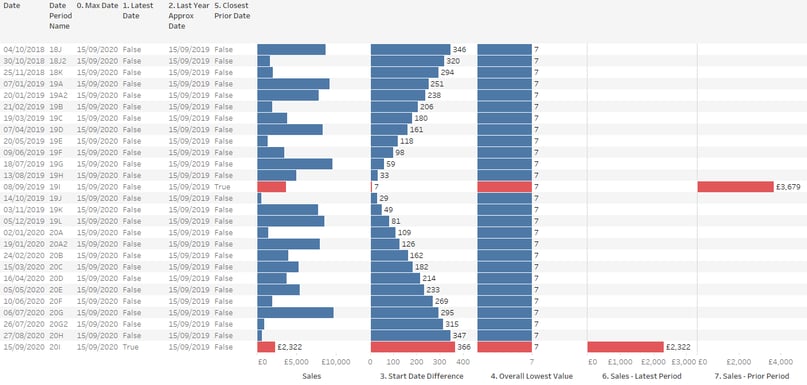Select the red Sales bar for 19I
Viewport: 807px width, 385px height.
pos(271,187)
